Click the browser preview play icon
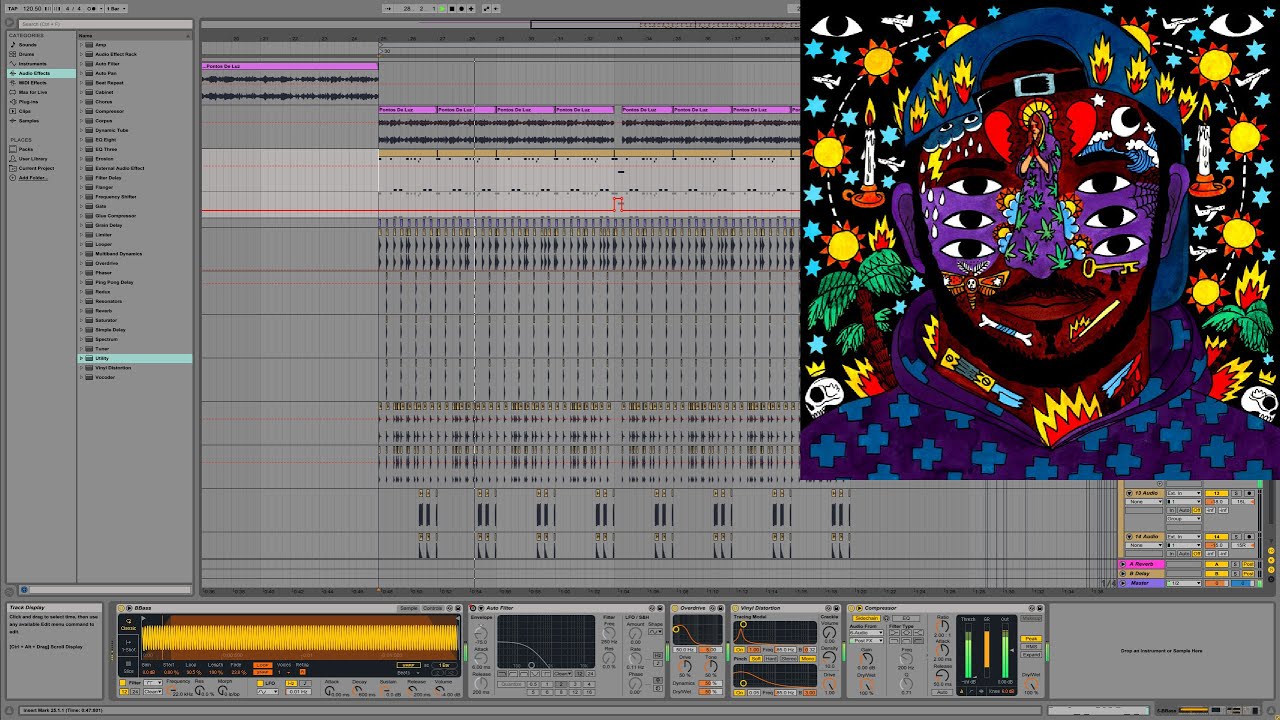The width and height of the screenshot is (1280, 720). tap(24, 590)
